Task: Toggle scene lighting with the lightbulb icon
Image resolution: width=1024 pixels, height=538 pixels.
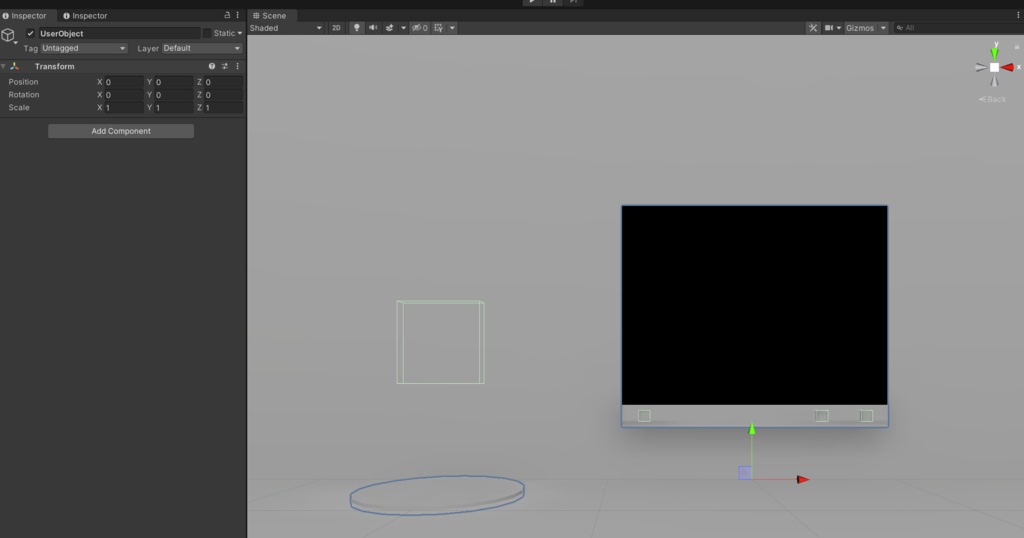Action: (x=357, y=28)
